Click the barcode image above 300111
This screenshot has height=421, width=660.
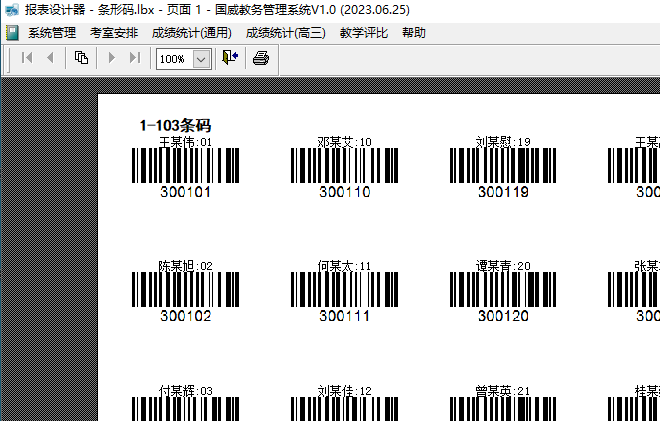coord(344,289)
